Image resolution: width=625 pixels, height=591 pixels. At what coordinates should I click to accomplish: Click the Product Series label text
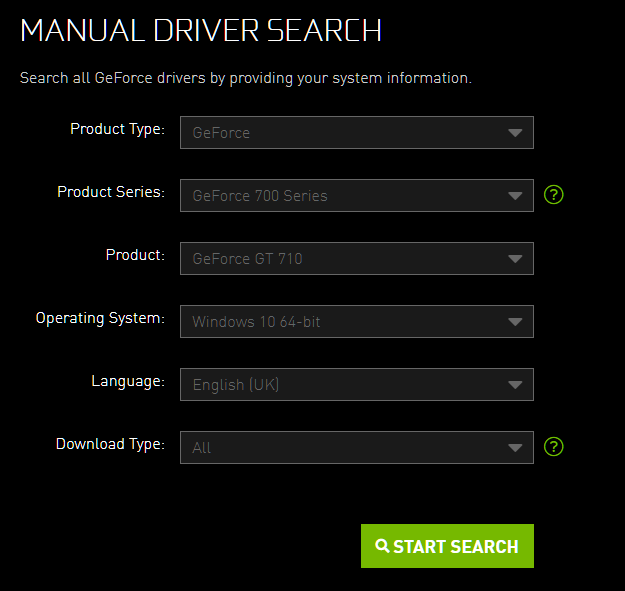111,192
